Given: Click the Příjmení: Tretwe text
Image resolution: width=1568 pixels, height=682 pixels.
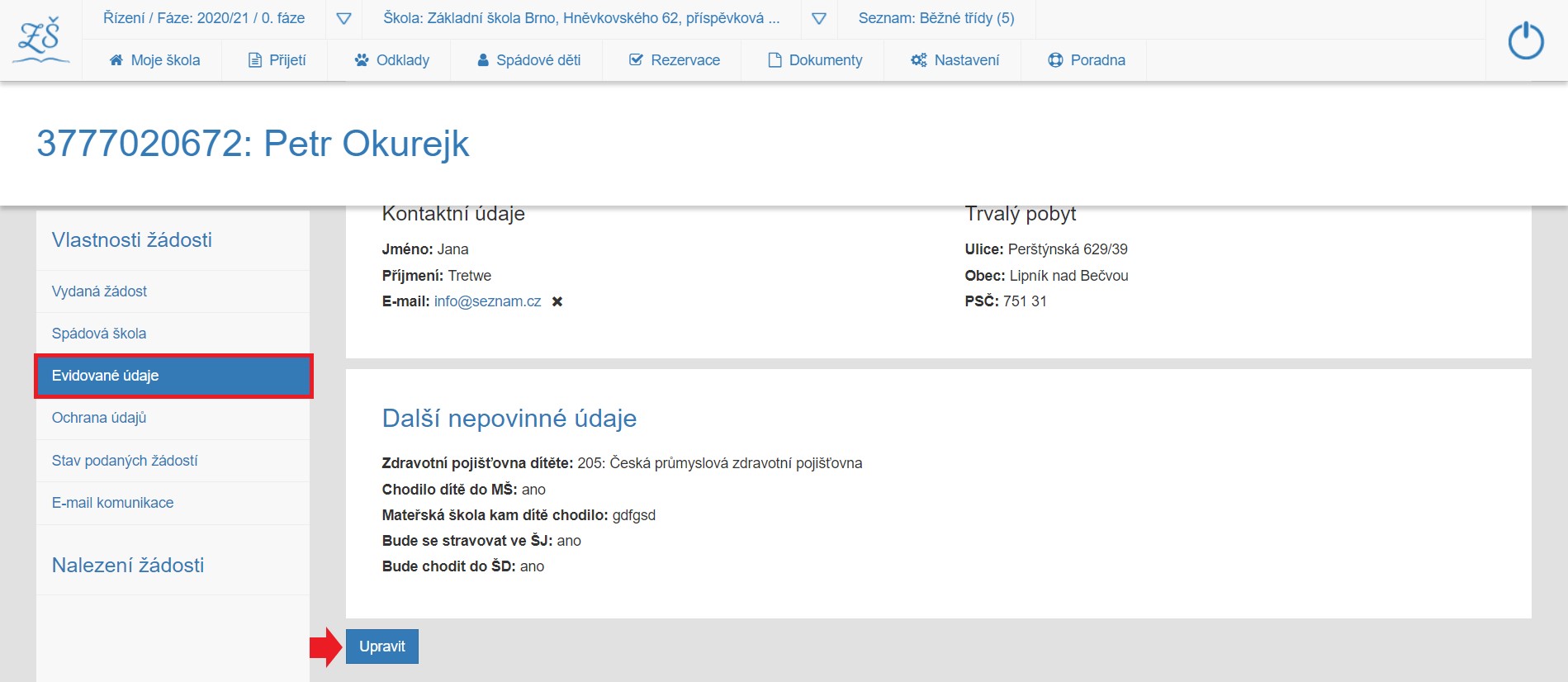Looking at the screenshot, I should point(437,276).
